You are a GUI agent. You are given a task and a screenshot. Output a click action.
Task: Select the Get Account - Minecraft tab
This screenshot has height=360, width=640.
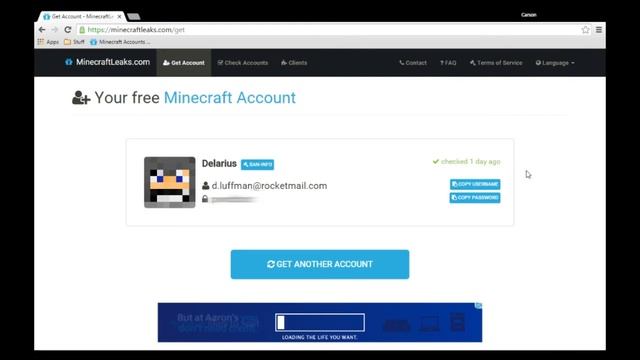click(x=81, y=17)
